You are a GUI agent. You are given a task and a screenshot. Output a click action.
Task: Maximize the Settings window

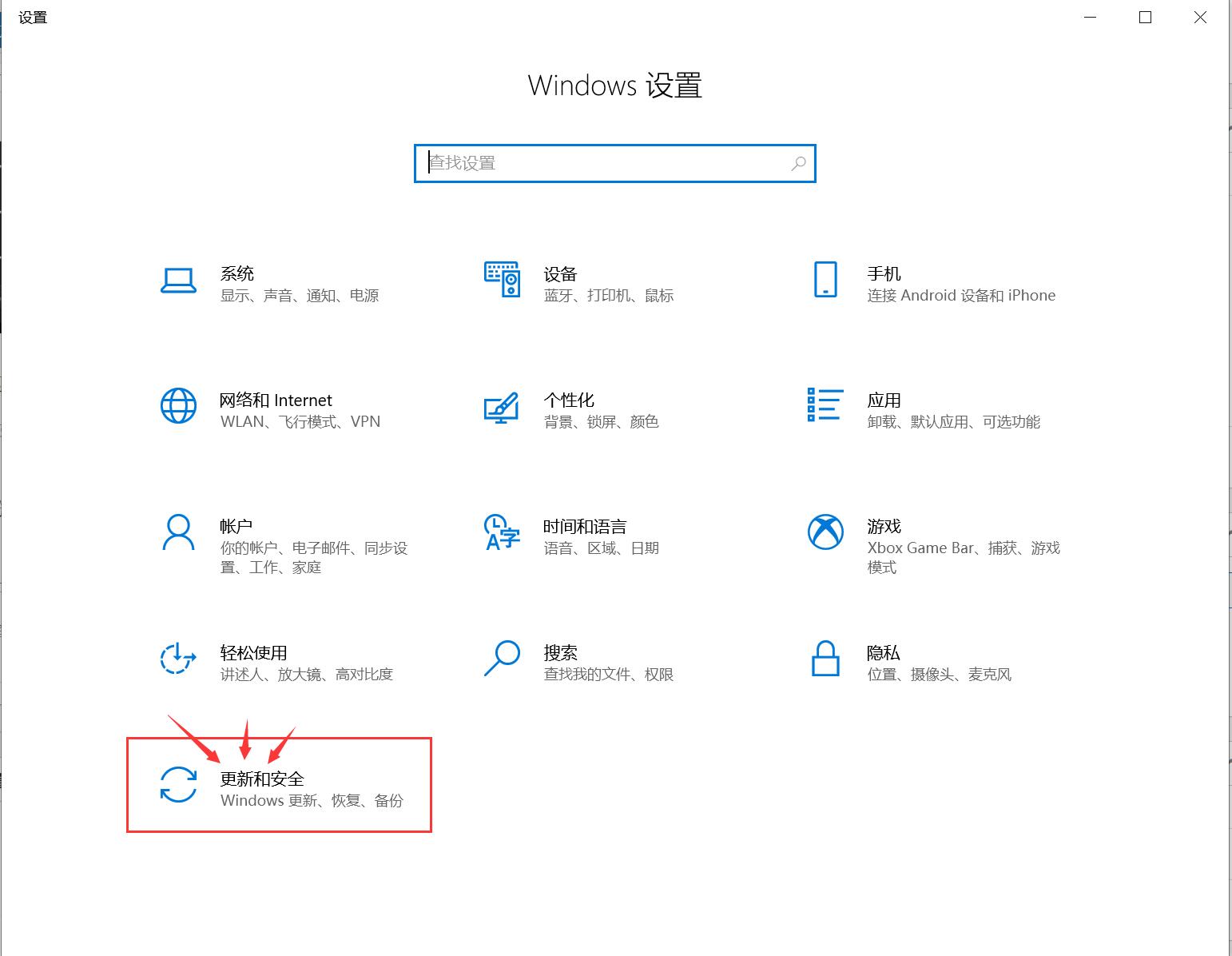tap(1145, 18)
